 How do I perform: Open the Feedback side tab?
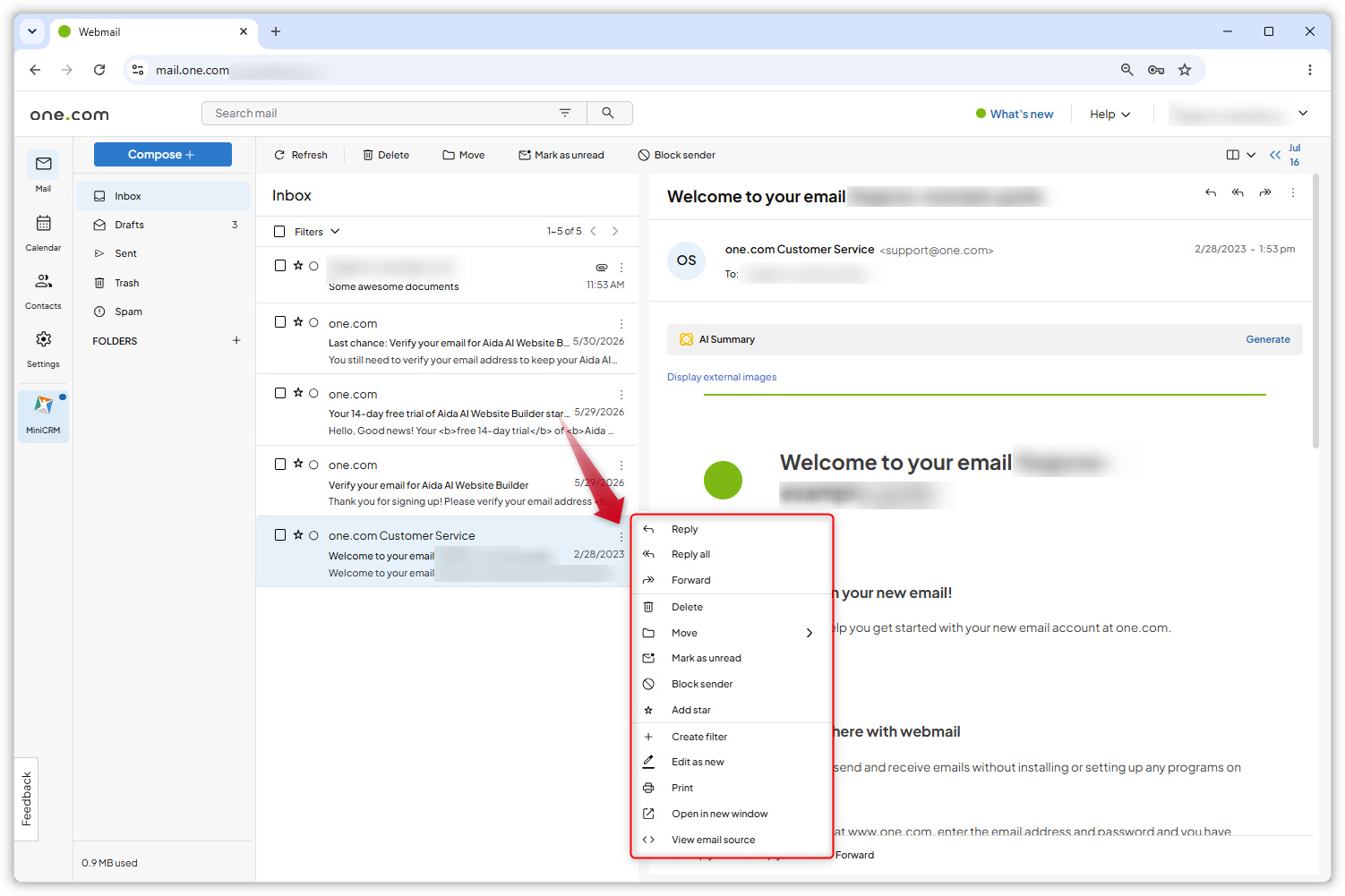click(26, 798)
